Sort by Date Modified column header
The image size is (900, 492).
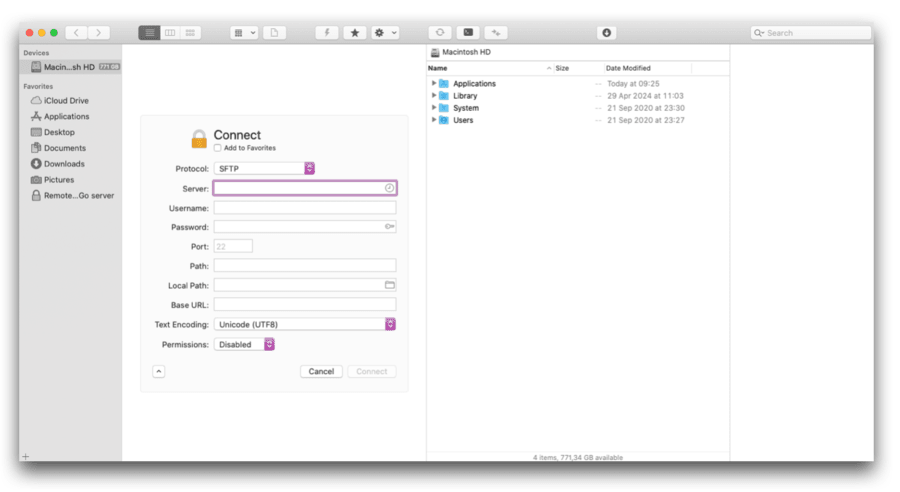tap(648, 68)
